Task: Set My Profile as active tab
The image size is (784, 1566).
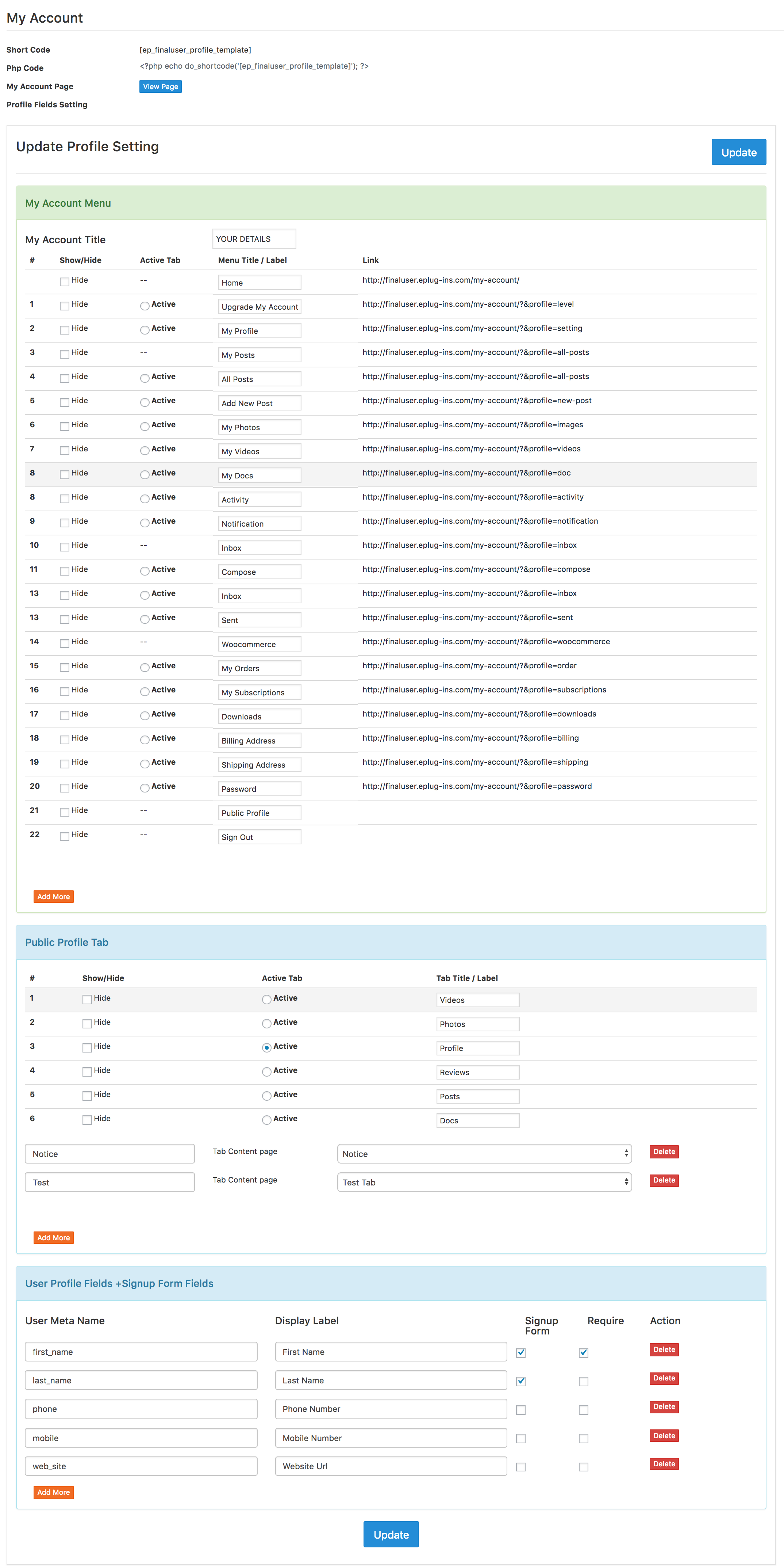Action: coord(145,330)
